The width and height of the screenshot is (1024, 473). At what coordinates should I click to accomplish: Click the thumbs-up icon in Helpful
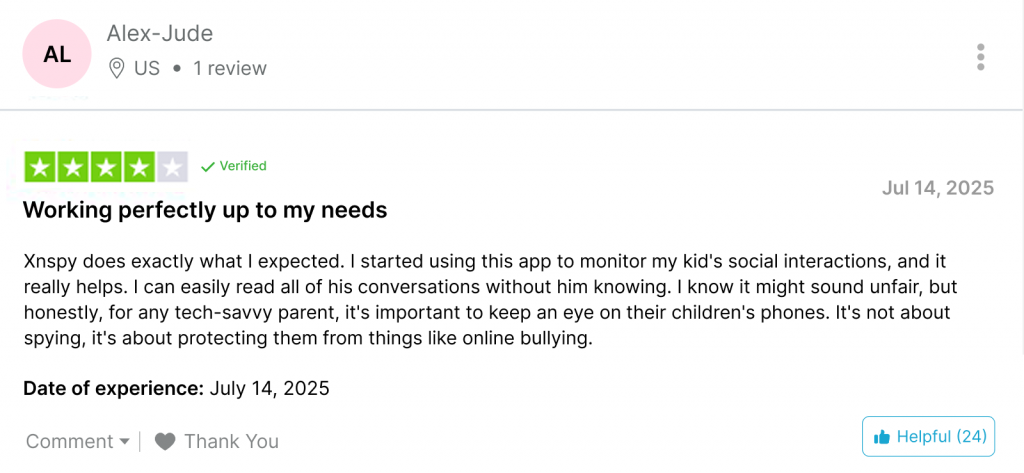coord(882,436)
